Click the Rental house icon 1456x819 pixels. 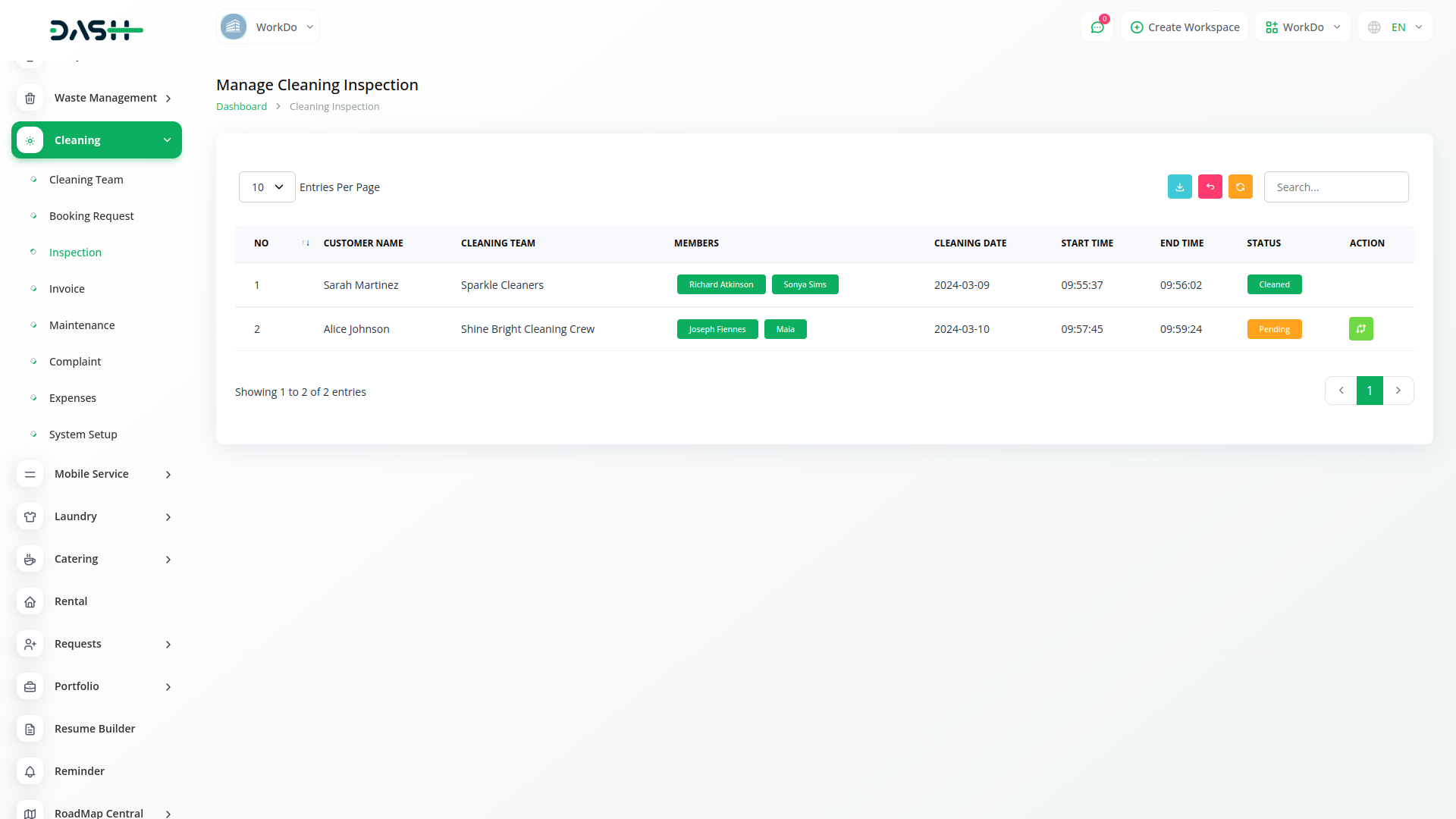[30, 601]
